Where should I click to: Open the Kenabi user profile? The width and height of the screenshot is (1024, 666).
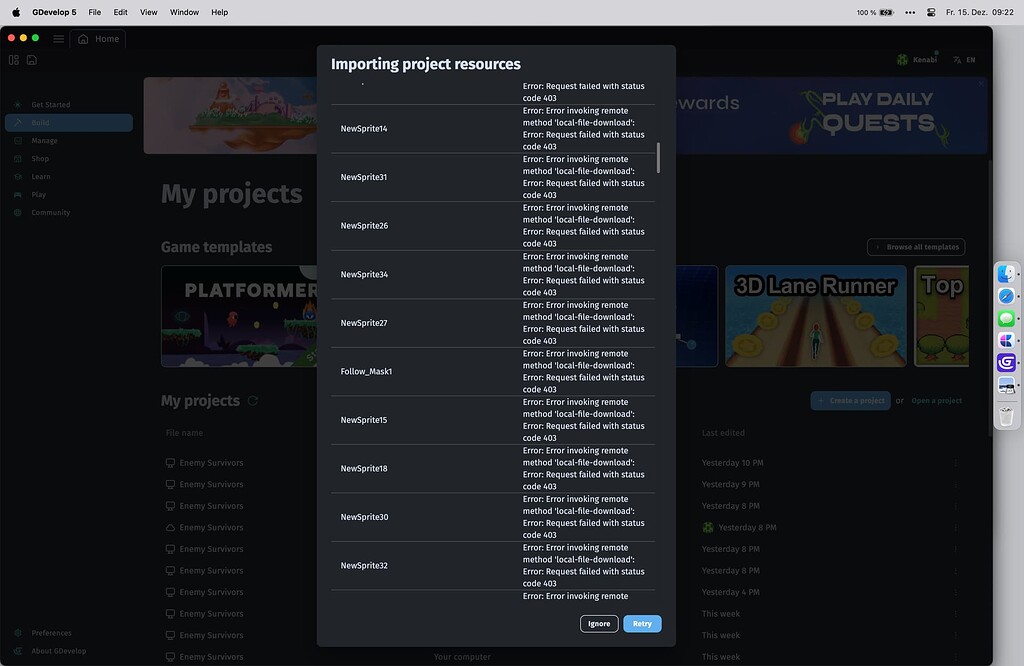point(917,59)
